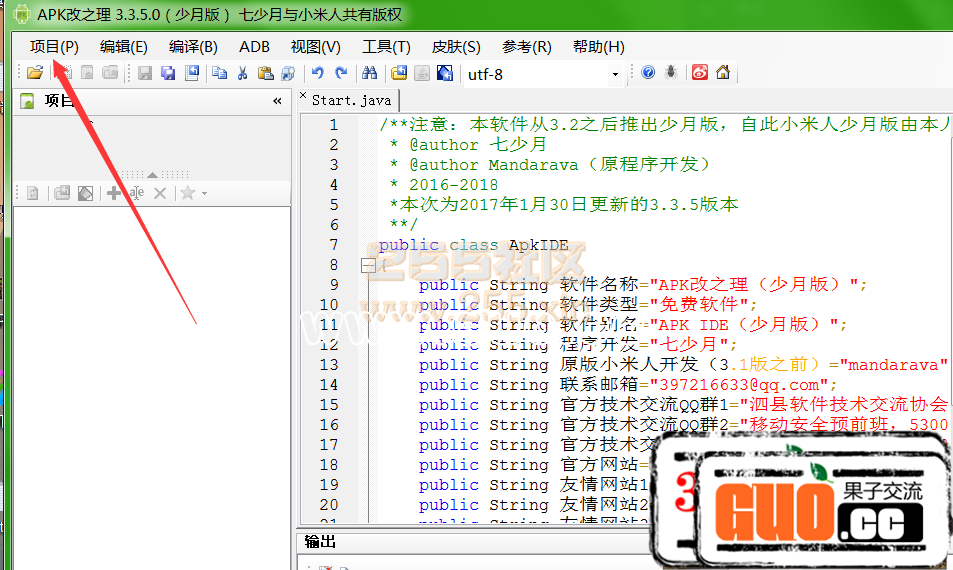Open the 工具(T) menu
953x570 pixels.
(x=386, y=47)
